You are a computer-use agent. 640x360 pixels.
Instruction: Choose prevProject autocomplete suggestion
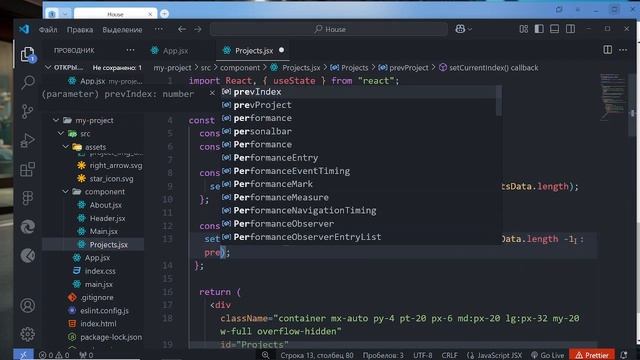(x=358, y=105)
